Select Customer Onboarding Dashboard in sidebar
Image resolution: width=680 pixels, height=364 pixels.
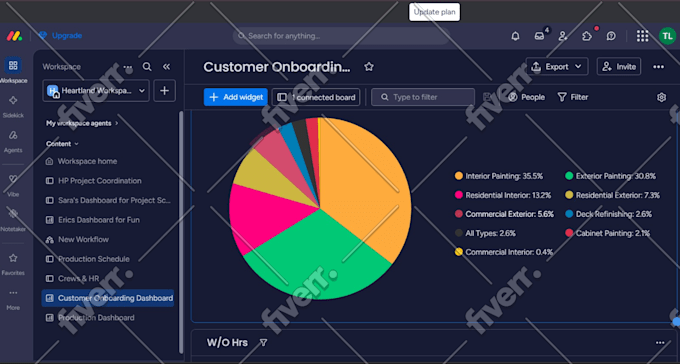click(x=108, y=298)
